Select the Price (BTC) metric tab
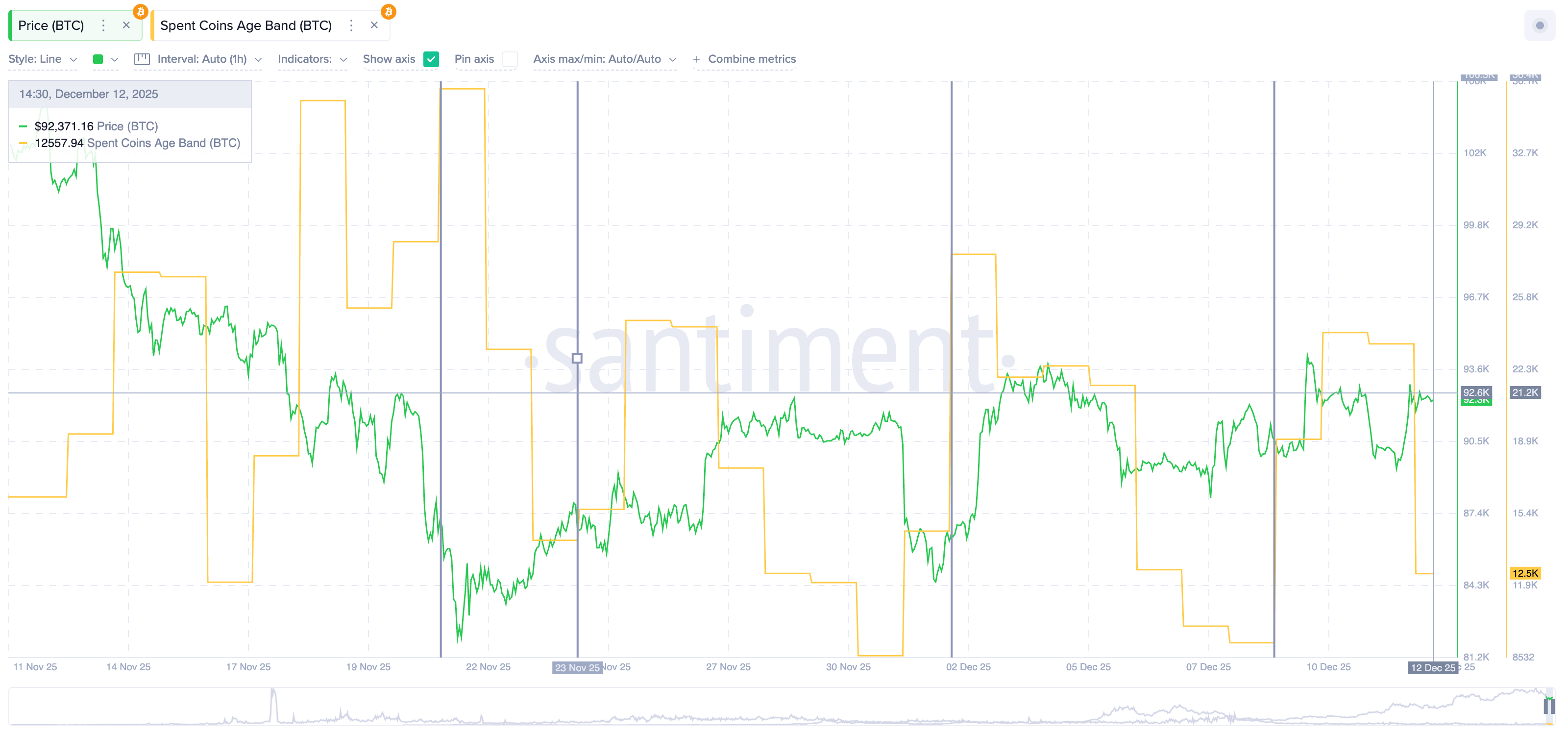Image resolution: width=1568 pixels, height=733 pixels. tap(51, 25)
